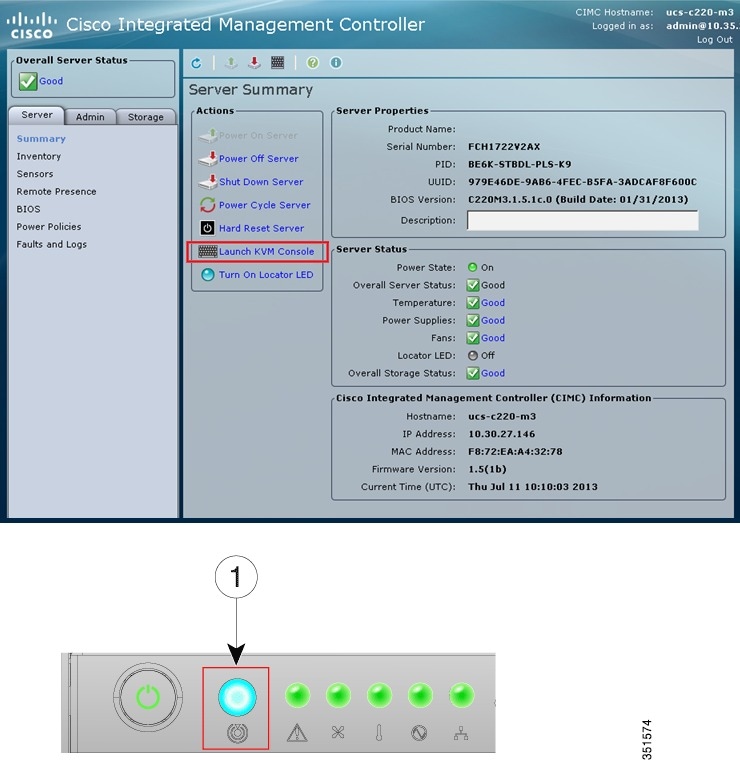
Task: Click the Server Summary heading
Action: point(251,90)
